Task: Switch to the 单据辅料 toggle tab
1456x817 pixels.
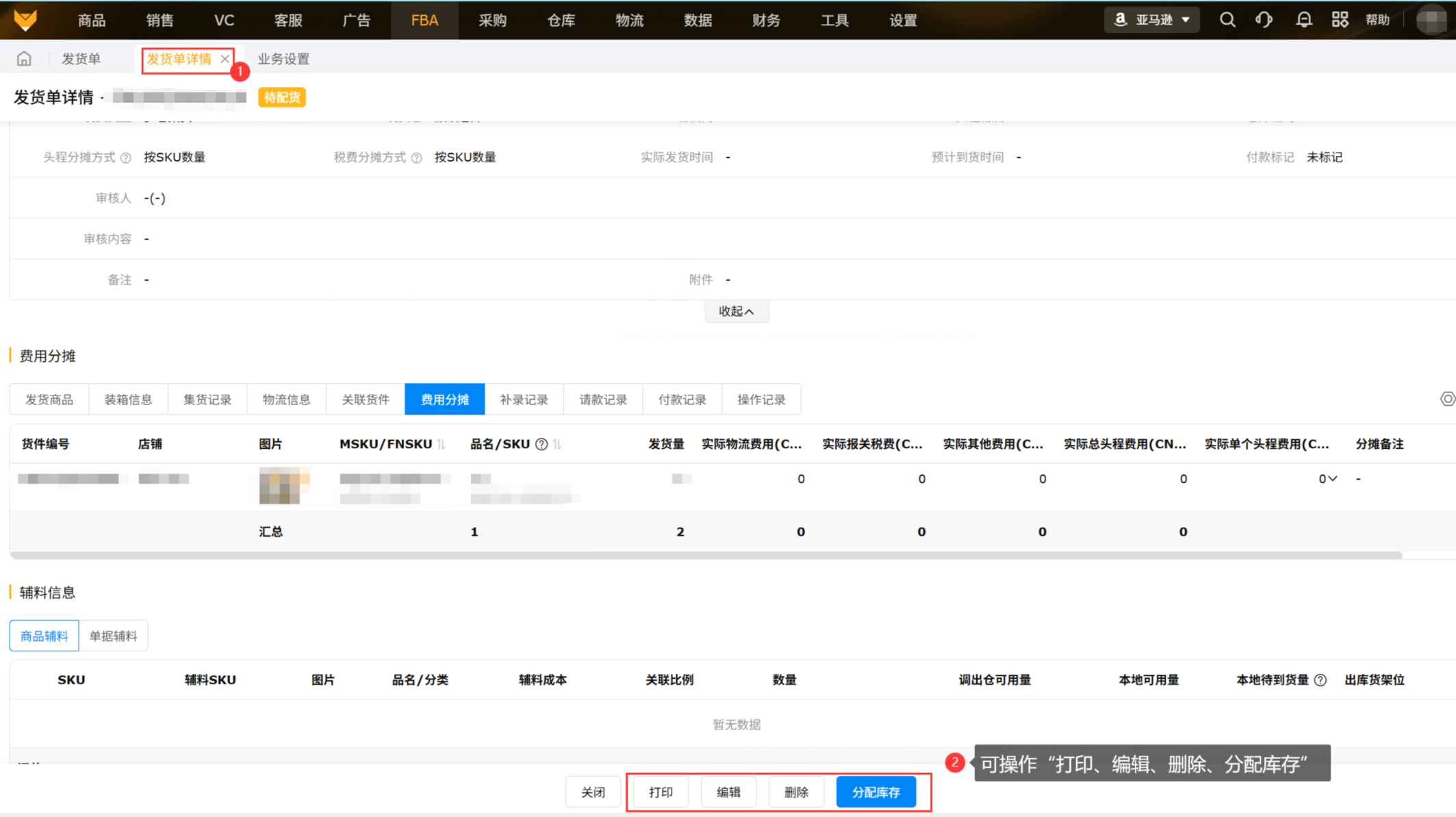Action: [113, 636]
